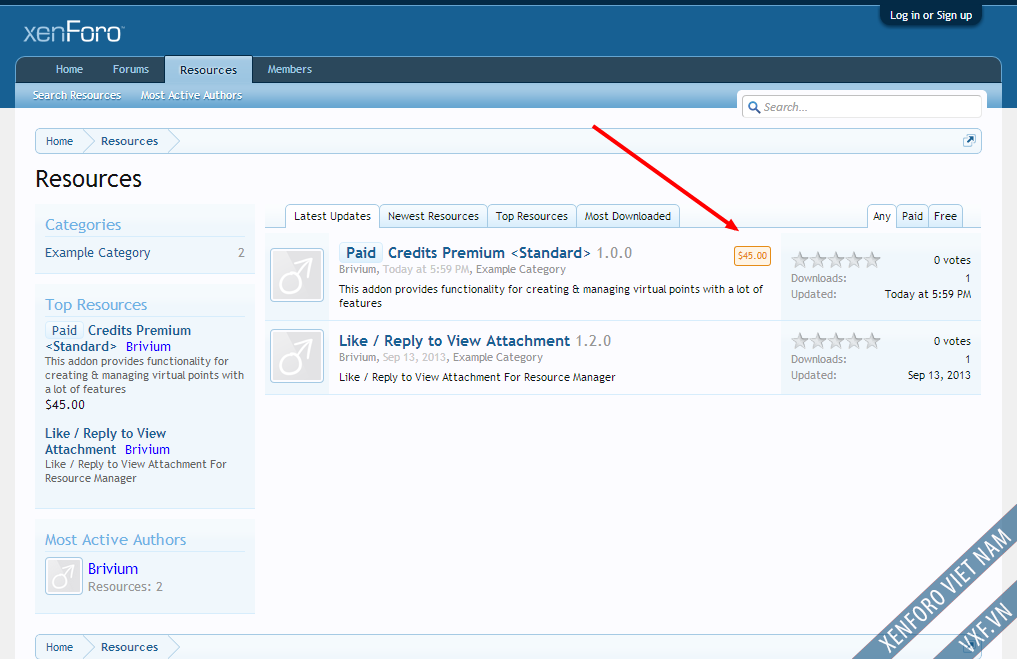Image resolution: width=1017 pixels, height=659 pixels.
Task: Click the $45.00 price tag
Action: [x=752, y=256]
